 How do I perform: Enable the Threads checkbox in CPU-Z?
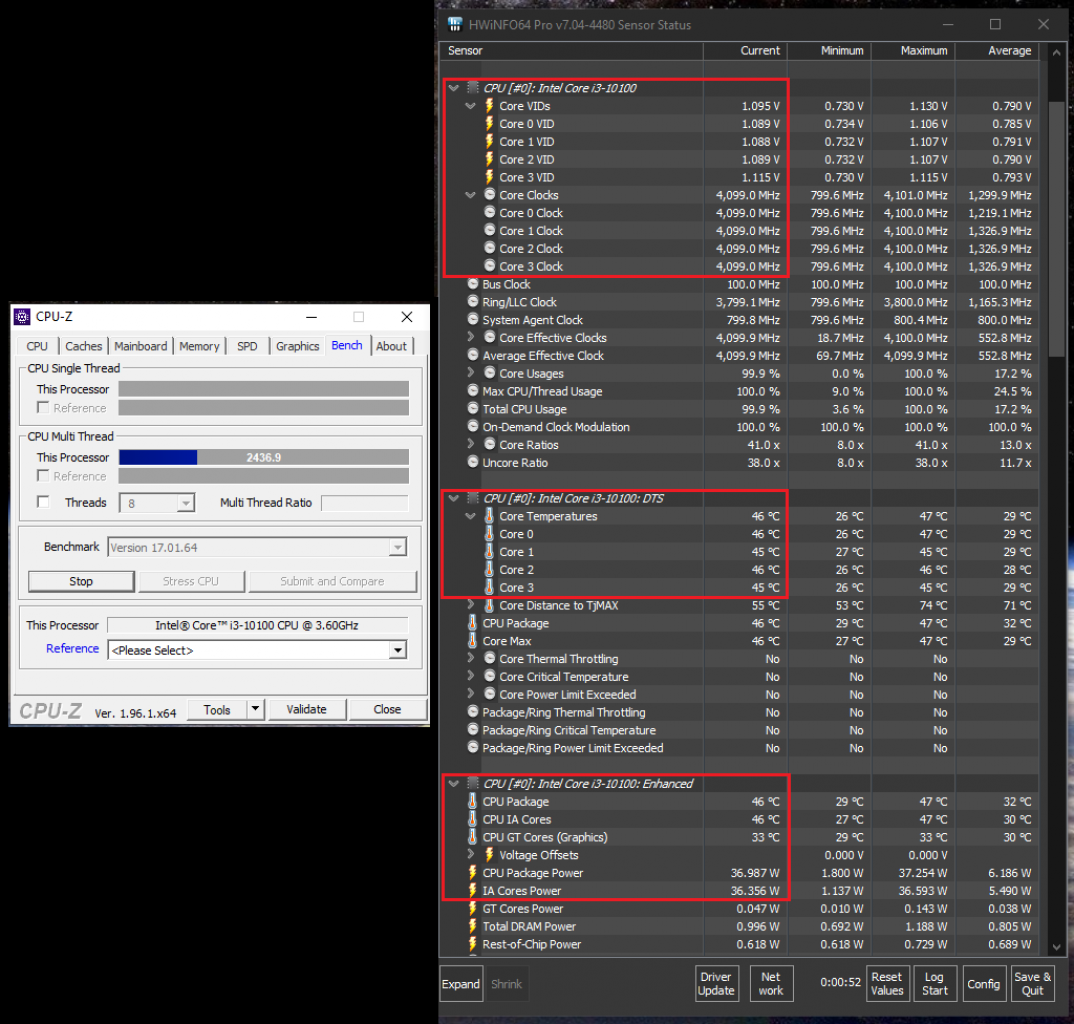point(43,502)
